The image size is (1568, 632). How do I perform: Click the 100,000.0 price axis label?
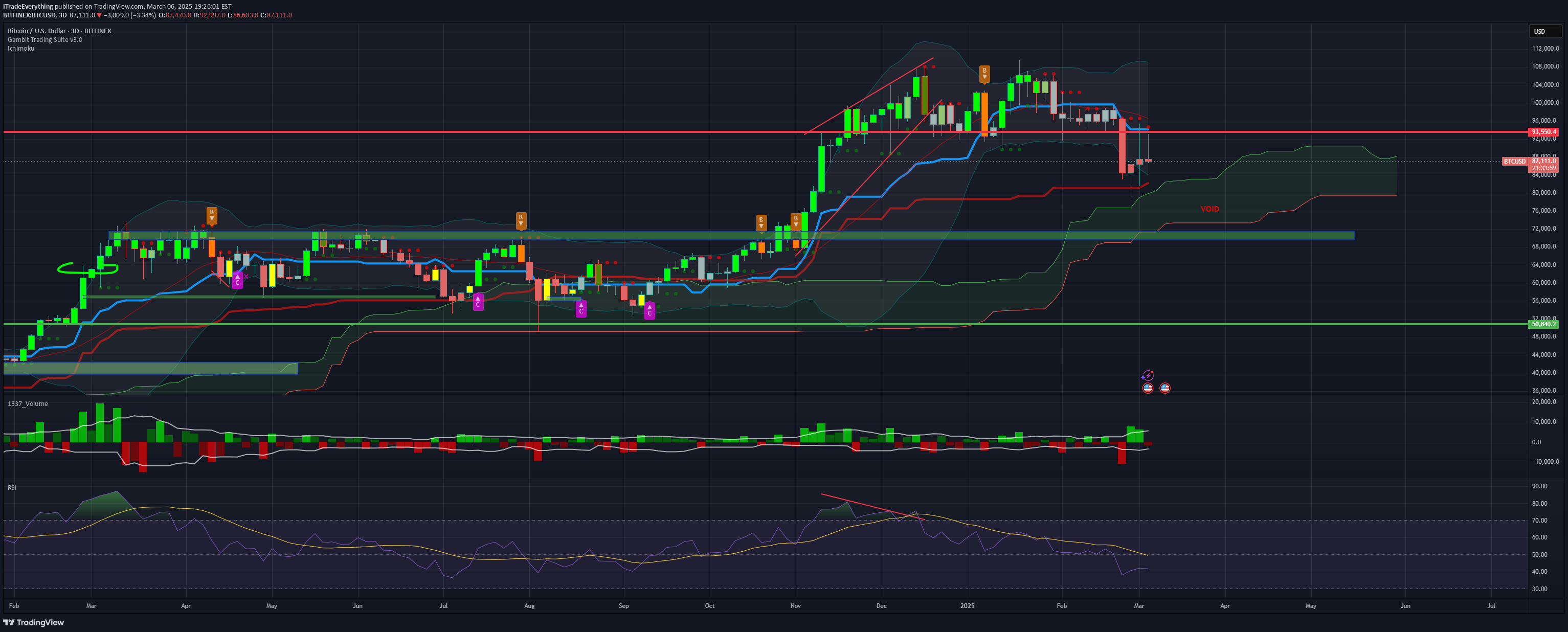[1545, 102]
